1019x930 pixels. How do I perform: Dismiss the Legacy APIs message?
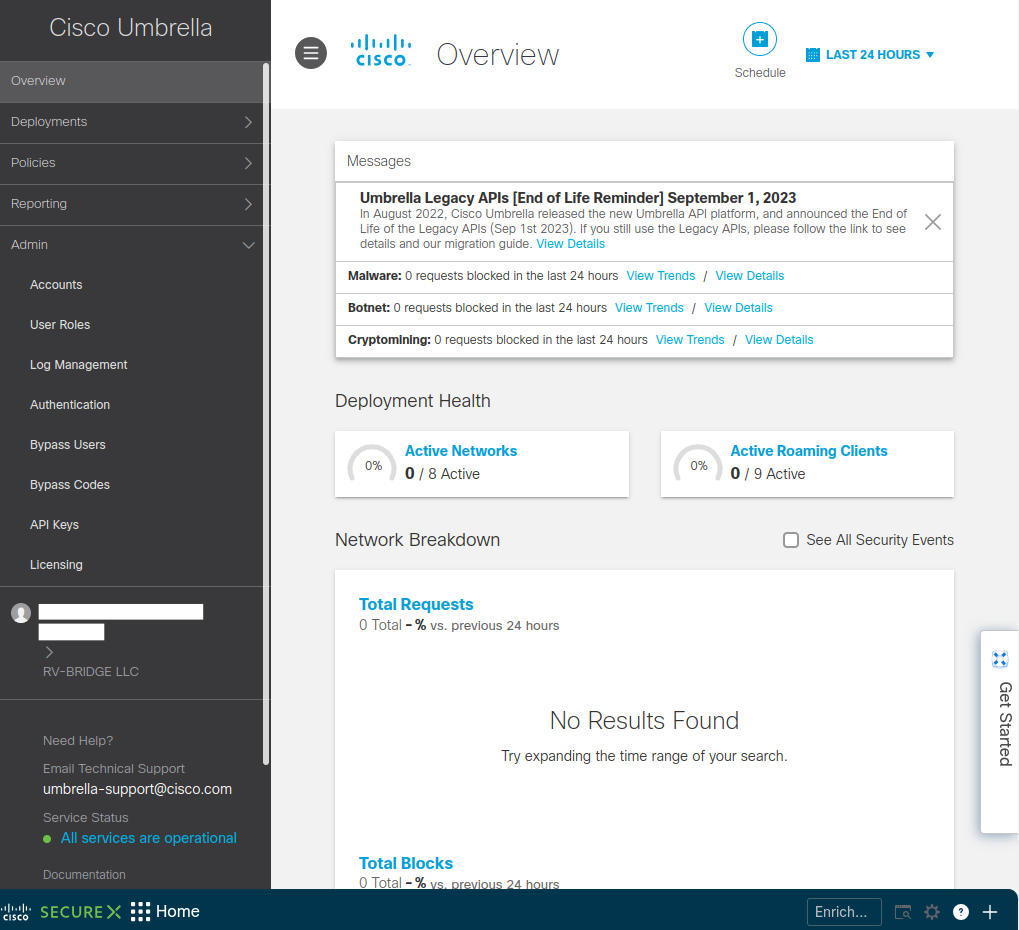click(x=932, y=222)
